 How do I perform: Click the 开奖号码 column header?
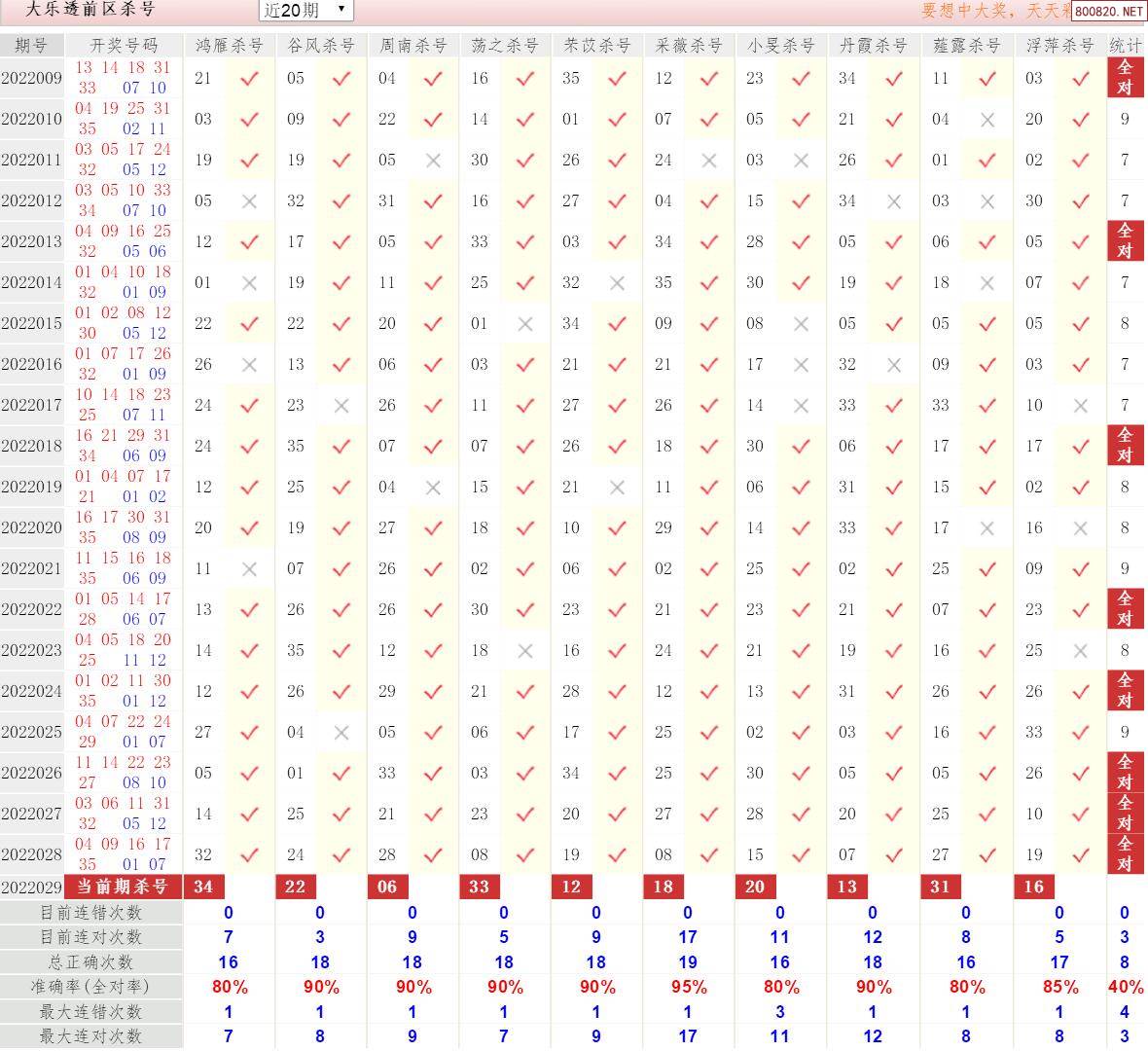point(124,45)
